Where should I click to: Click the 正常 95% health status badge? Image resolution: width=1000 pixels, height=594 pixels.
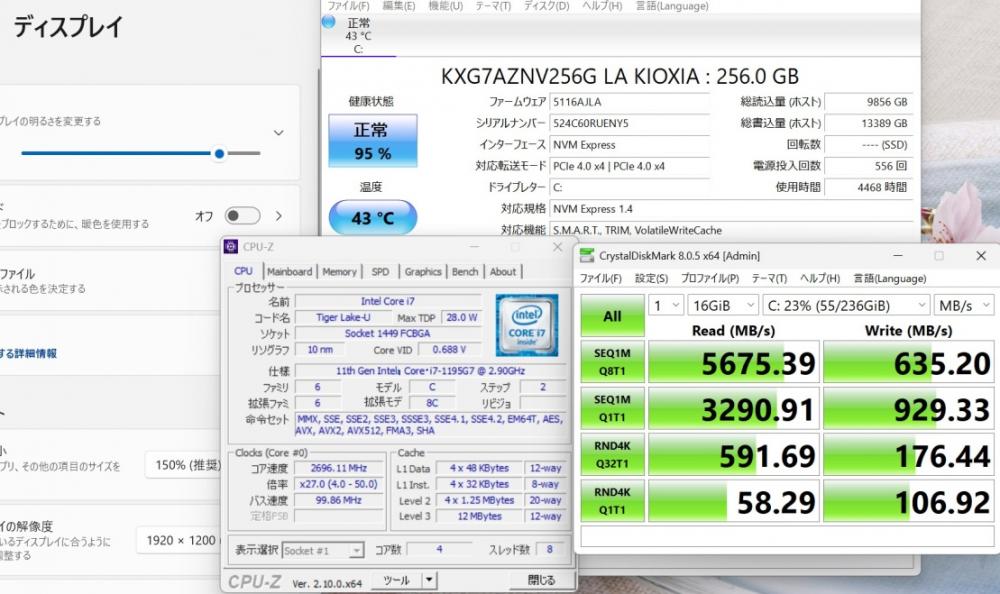point(372,141)
